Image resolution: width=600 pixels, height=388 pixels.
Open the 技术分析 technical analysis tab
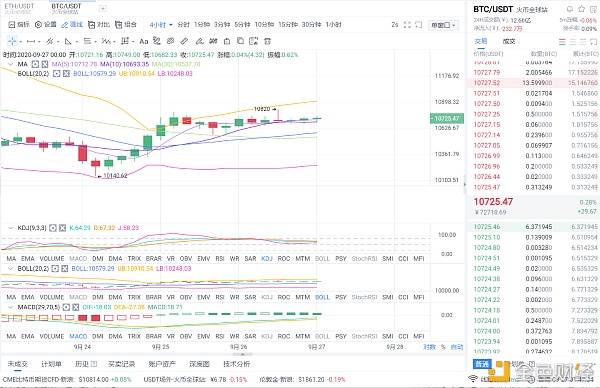click(236, 364)
